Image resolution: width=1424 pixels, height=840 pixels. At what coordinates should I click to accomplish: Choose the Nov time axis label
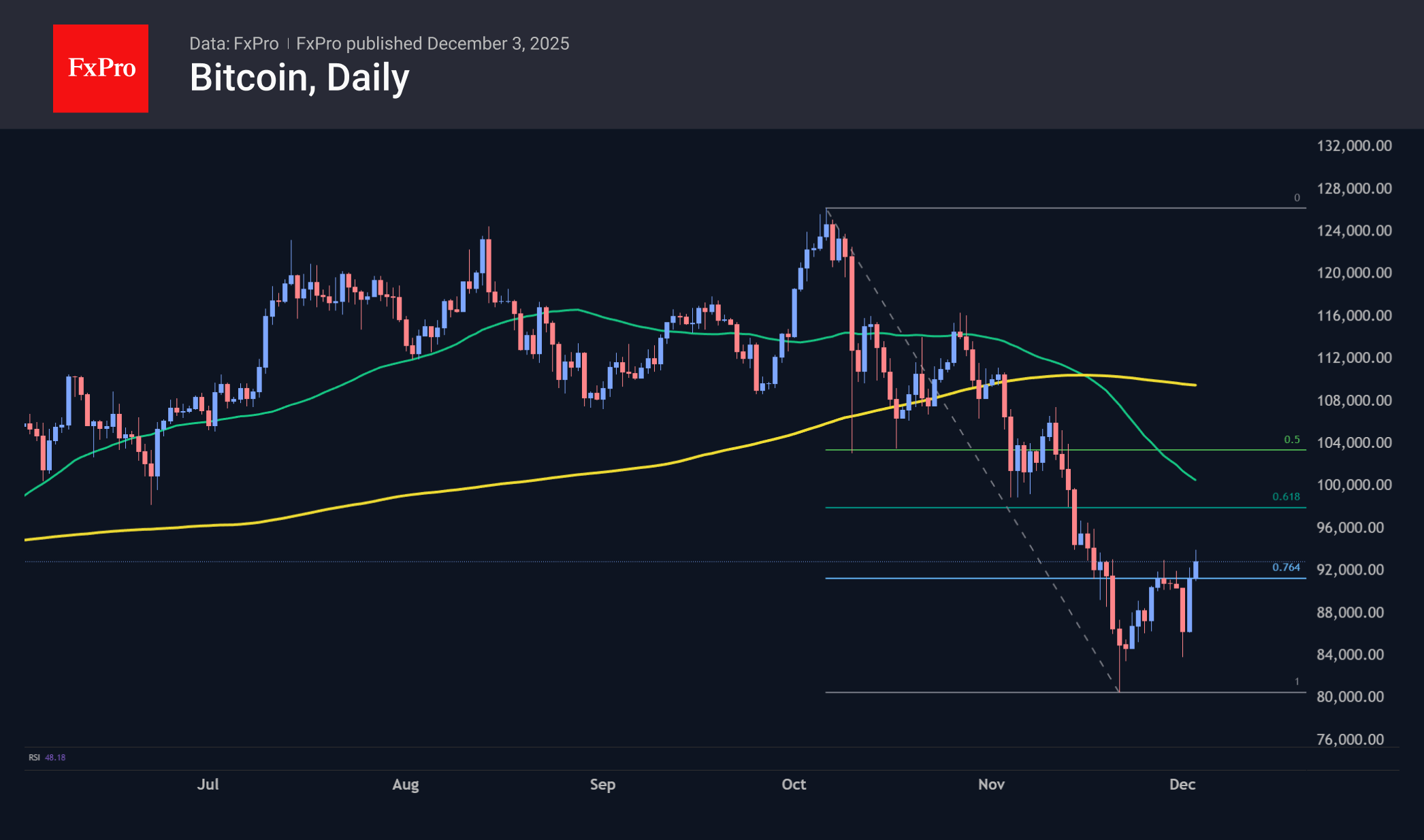click(x=991, y=784)
